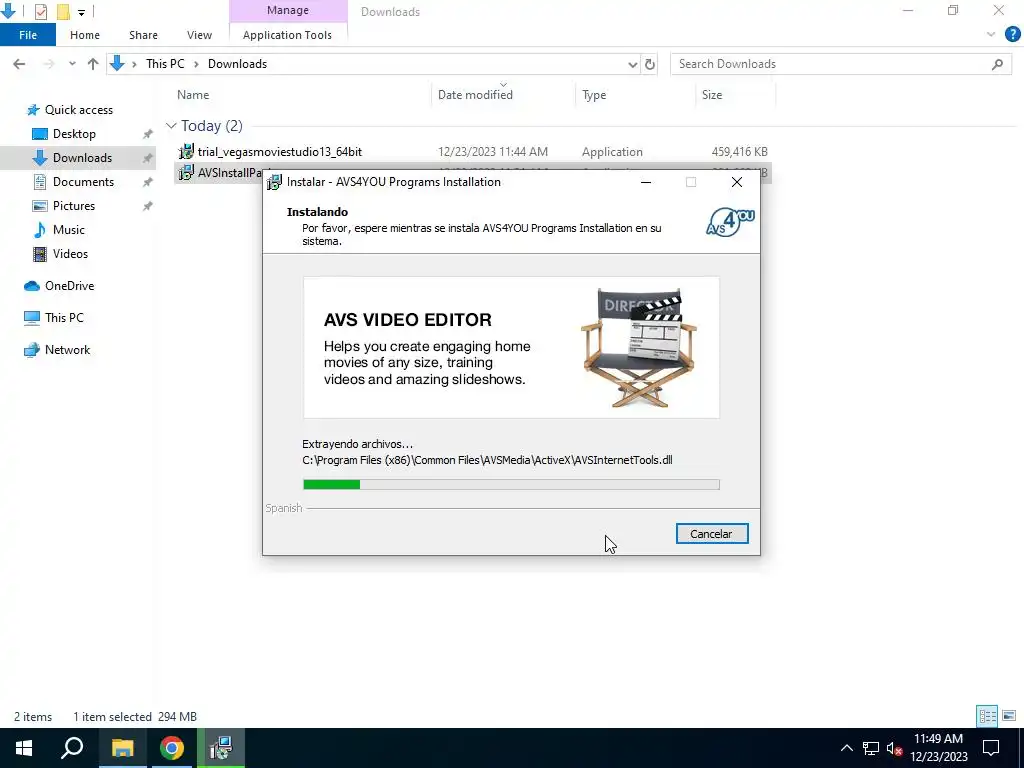Click the pin icon beside Desktop
The height and width of the screenshot is (768, 1024).
(x=148, y=134)
